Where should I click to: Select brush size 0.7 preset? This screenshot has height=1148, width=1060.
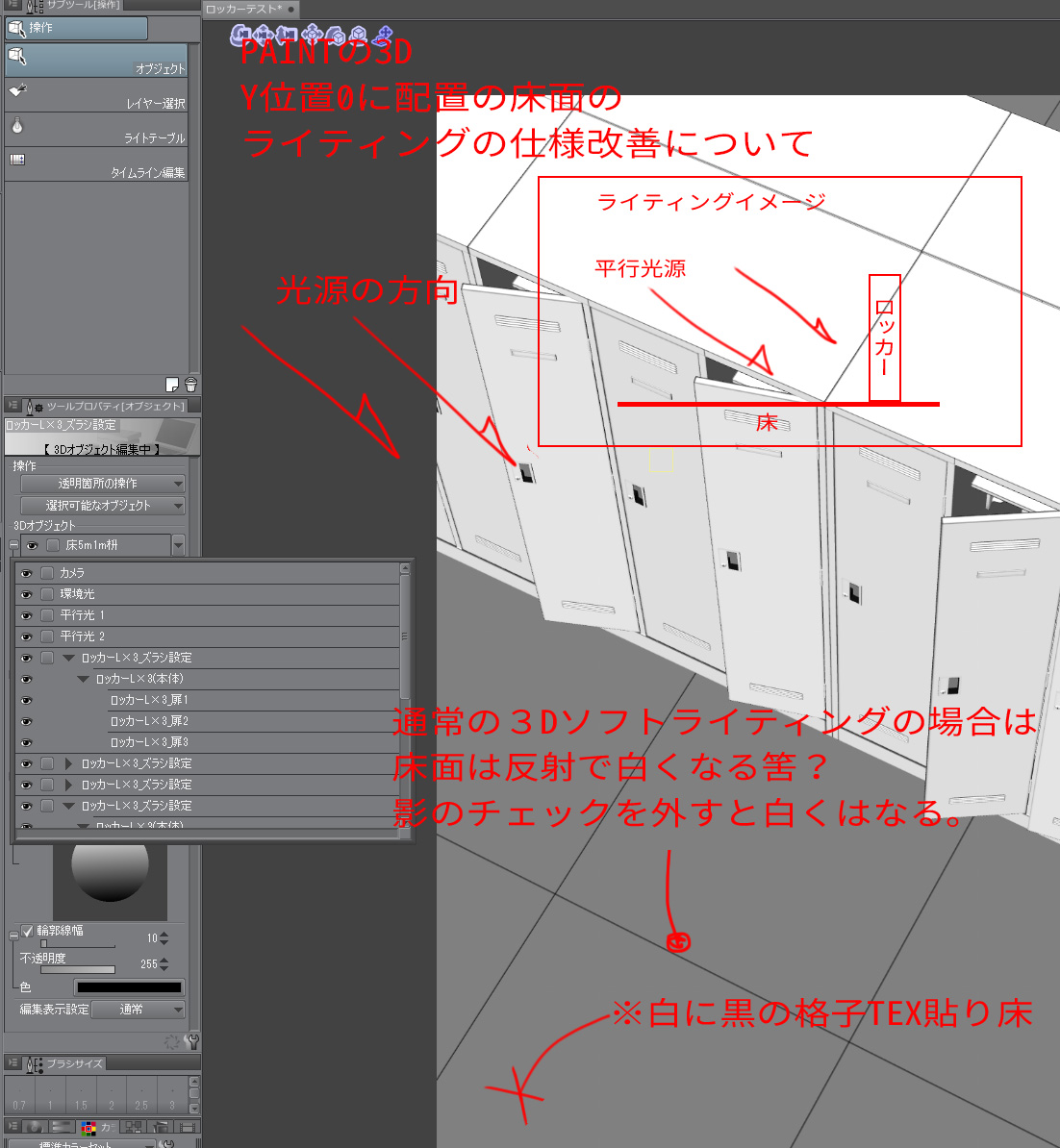(20, 1095)
